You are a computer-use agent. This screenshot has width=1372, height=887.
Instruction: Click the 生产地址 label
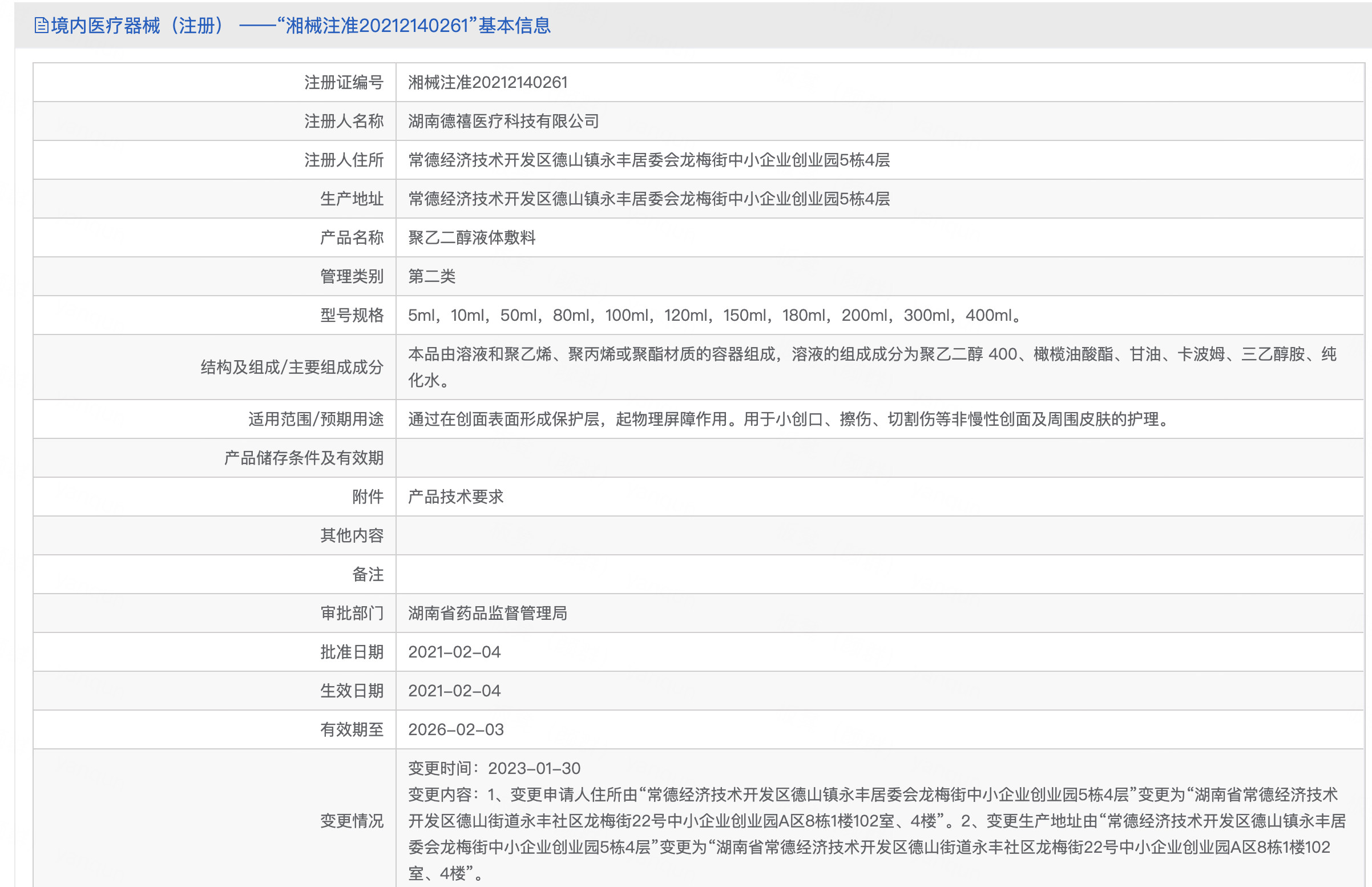tap(352, 199)
